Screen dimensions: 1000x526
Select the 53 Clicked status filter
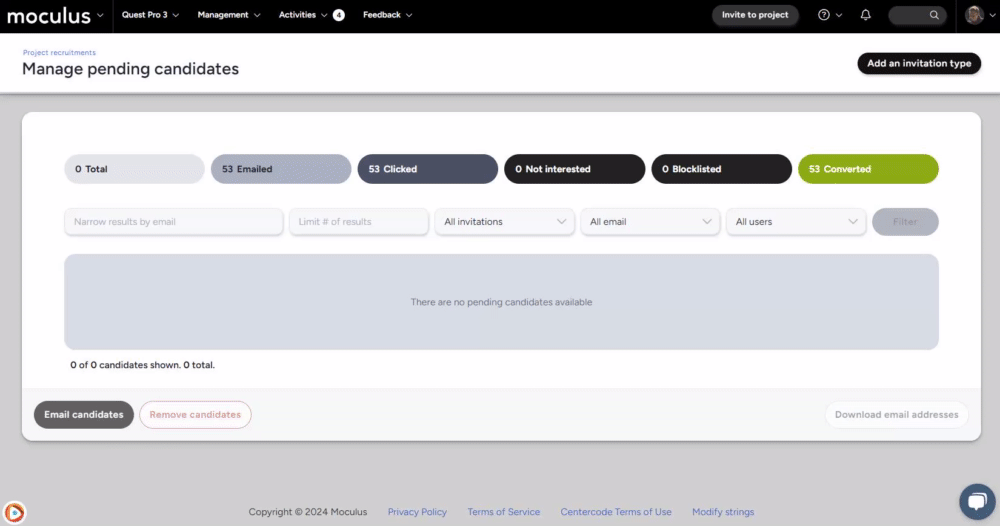click(427, 169)
